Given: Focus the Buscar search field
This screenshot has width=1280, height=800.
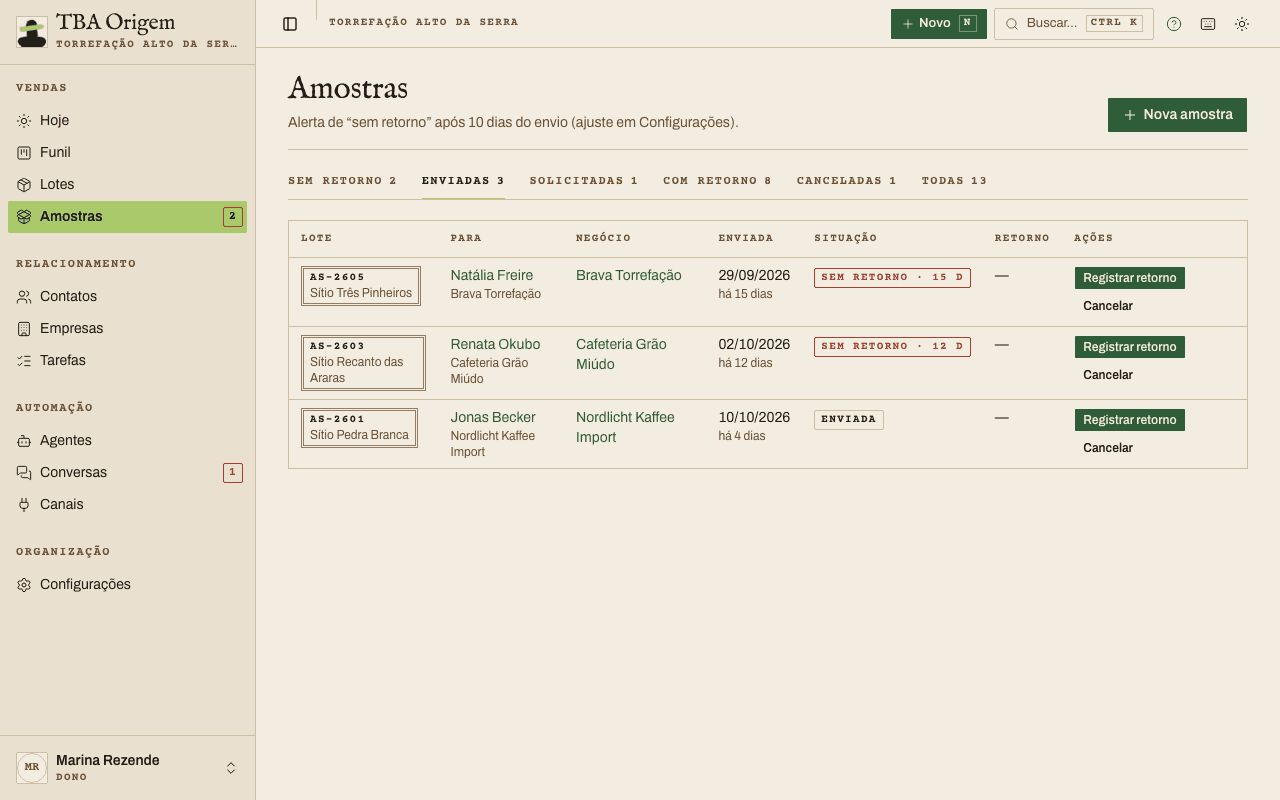Looking at the screenshot, I should [x=1073, y=24].
